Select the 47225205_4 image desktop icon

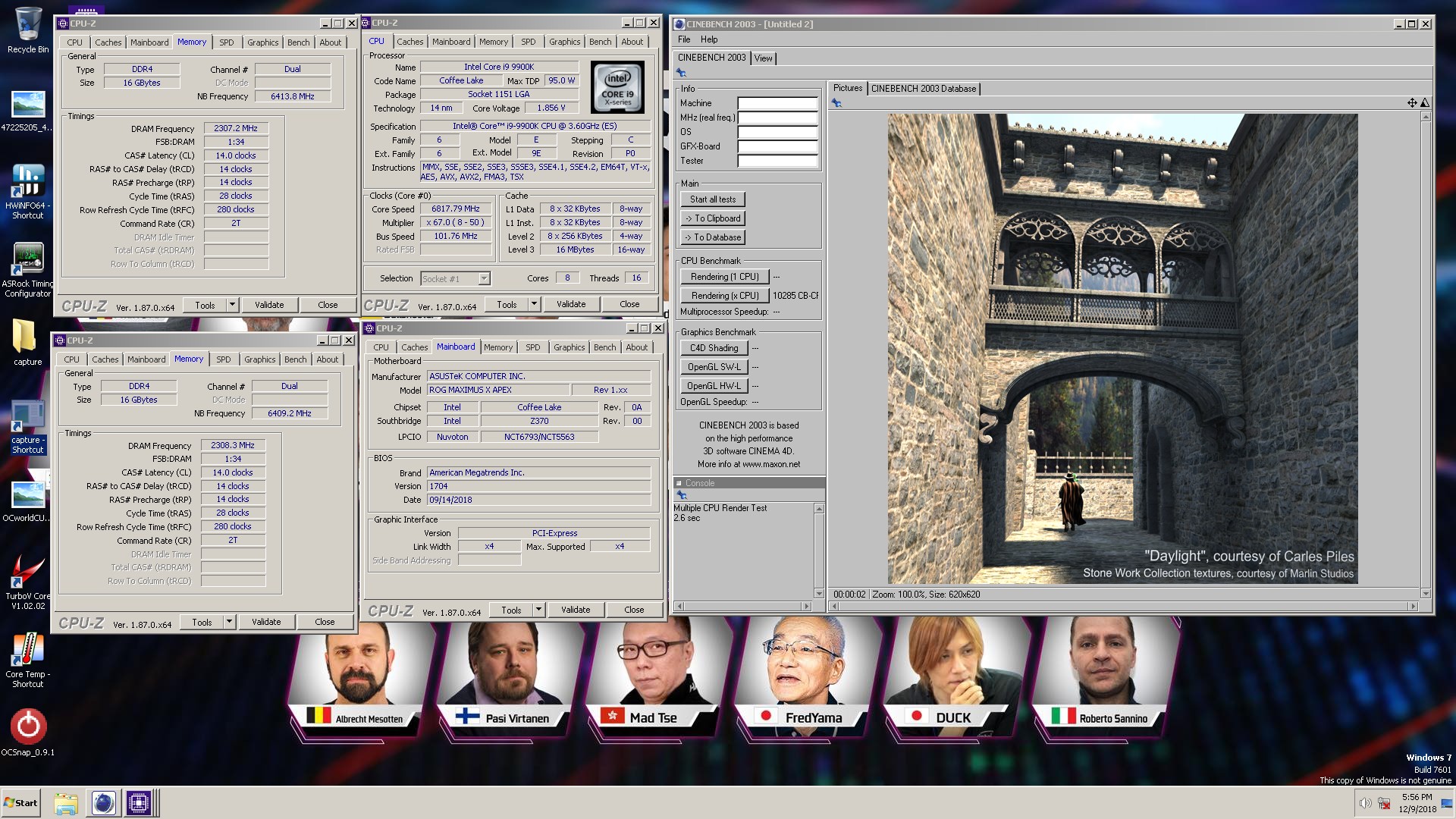[28, 111]
